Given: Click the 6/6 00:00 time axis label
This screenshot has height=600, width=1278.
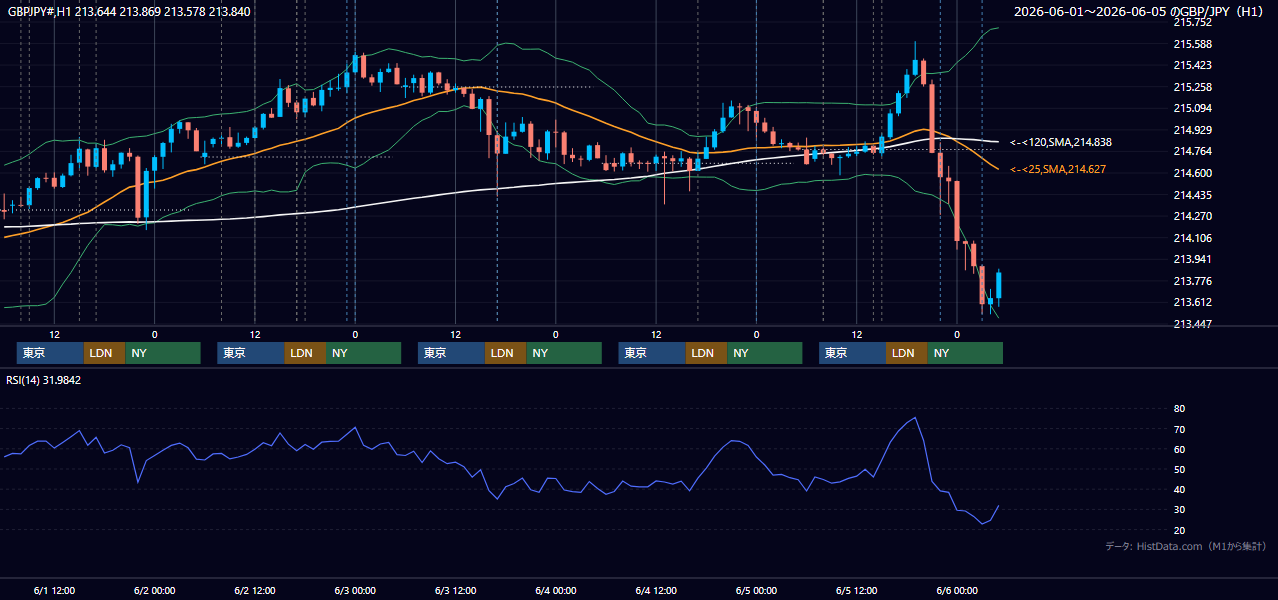Looking at the screenshot, I should 957,590.
